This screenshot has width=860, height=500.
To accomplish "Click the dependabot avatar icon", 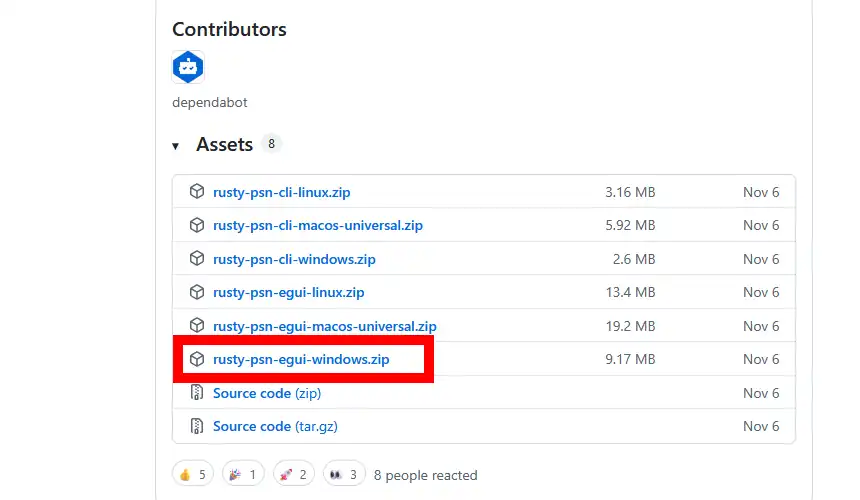I will pyautogui.click(x=188, y=68).
